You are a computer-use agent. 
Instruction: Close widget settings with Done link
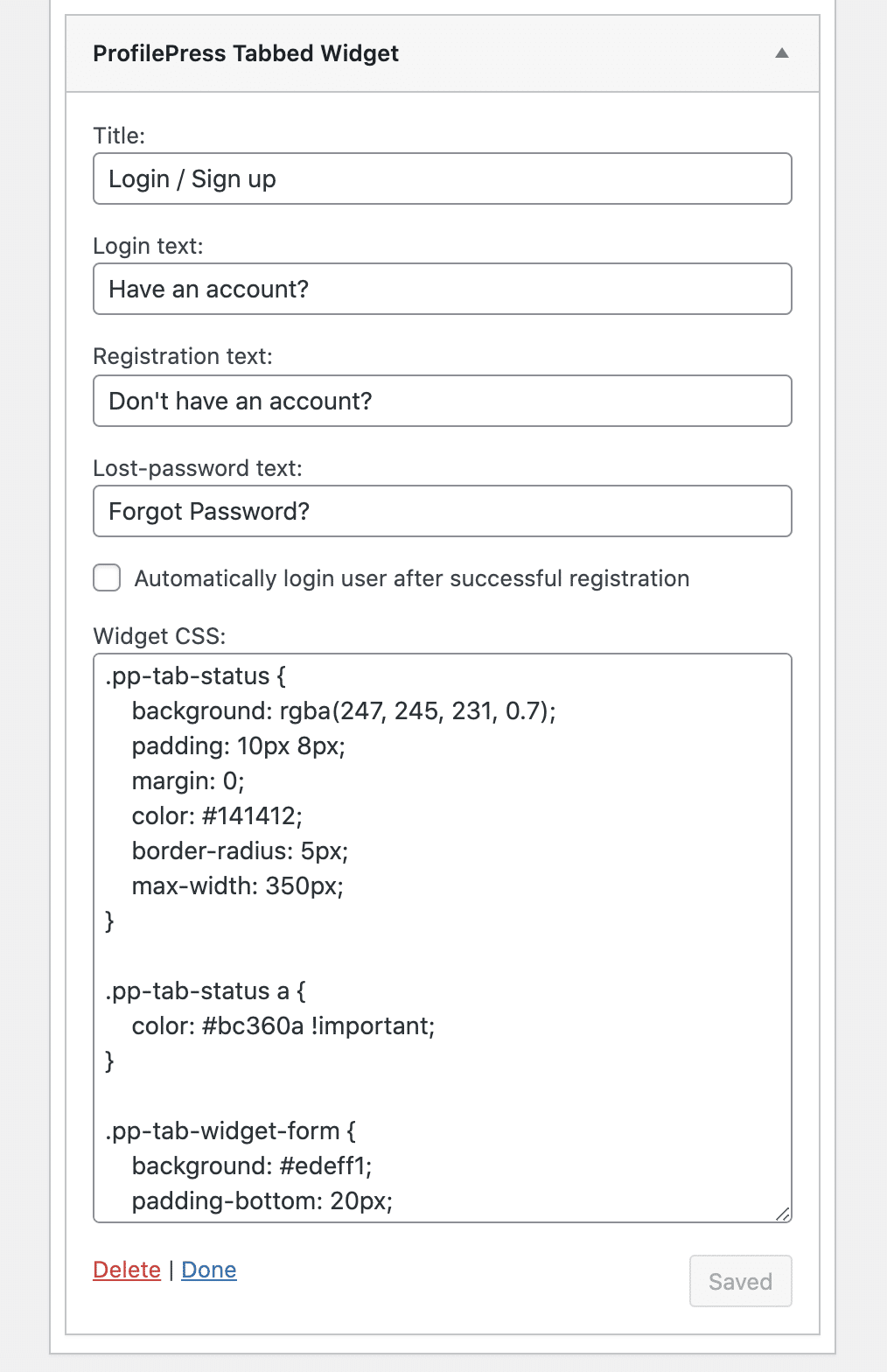(209, 1270)
